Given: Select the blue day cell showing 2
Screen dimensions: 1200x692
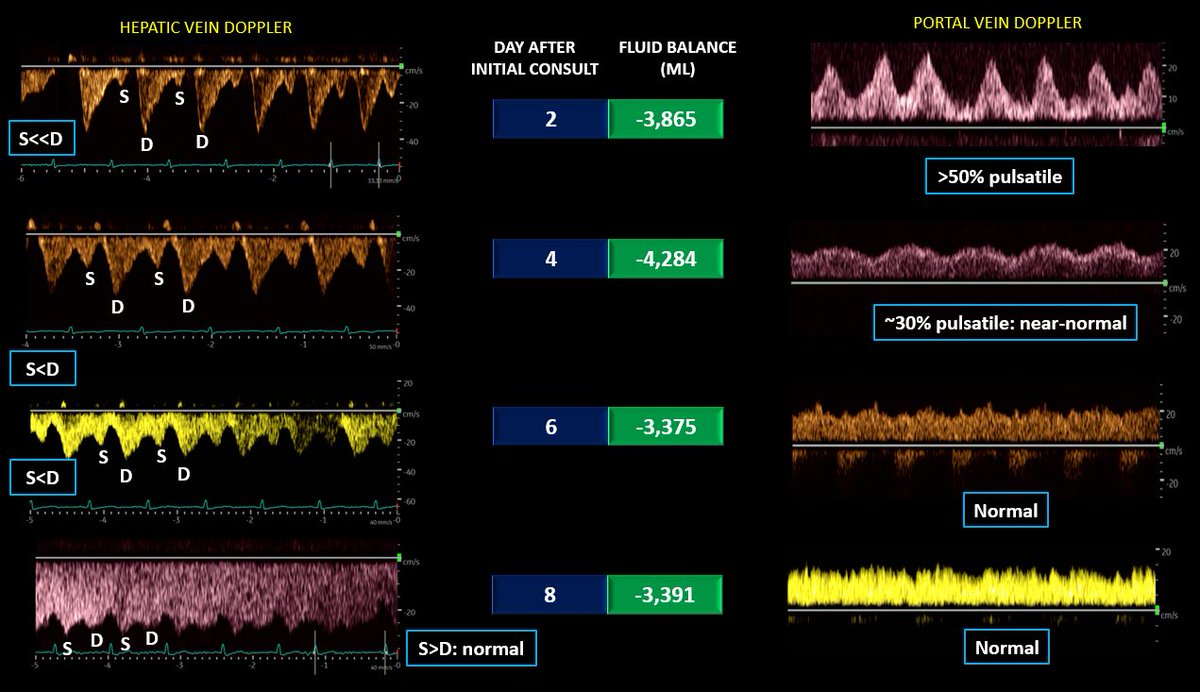Looking at the screenshot, I should 550,119.
